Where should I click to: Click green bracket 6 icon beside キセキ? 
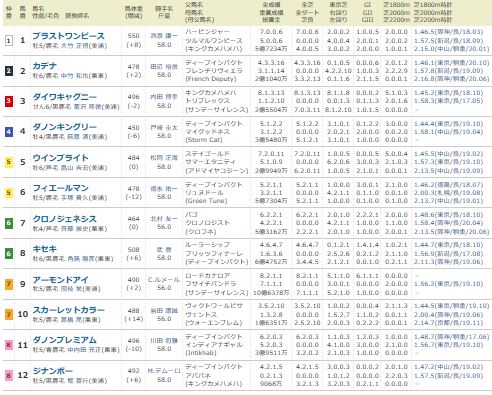pyautogui.click(x=9, y=254)
